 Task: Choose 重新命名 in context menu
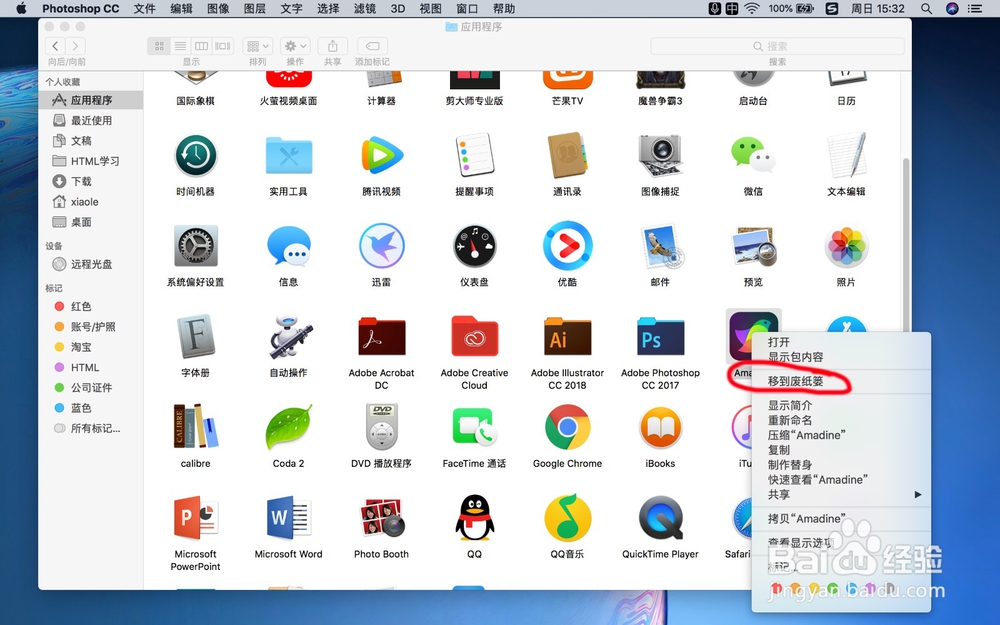[x=790, y=420]
